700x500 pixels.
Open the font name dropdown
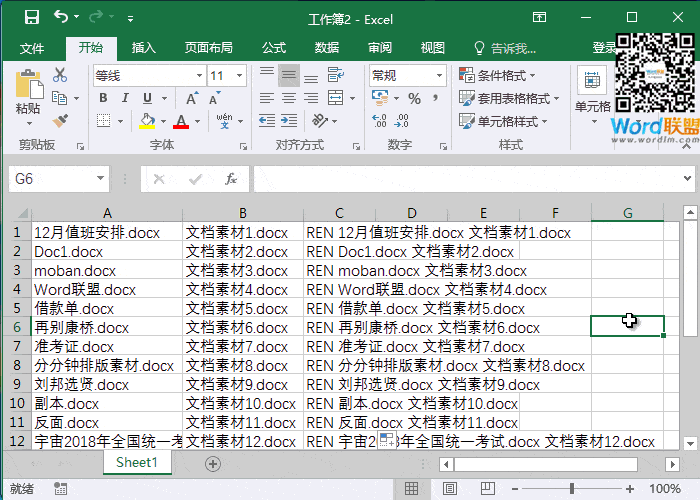(200, 75)
